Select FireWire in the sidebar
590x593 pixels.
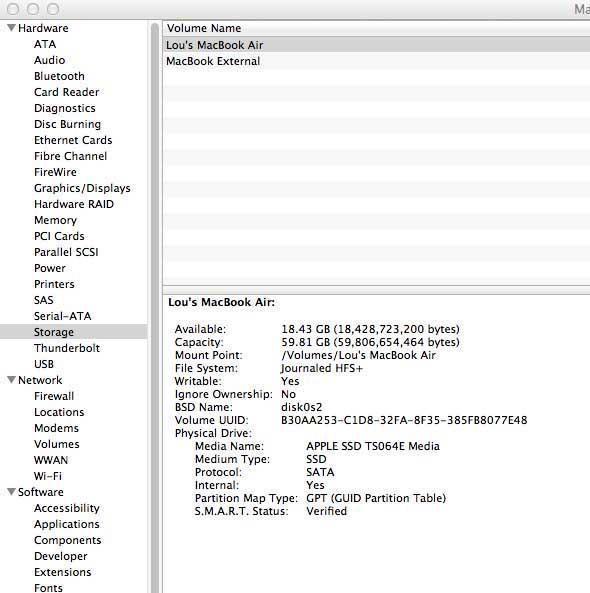coord(55,172)
